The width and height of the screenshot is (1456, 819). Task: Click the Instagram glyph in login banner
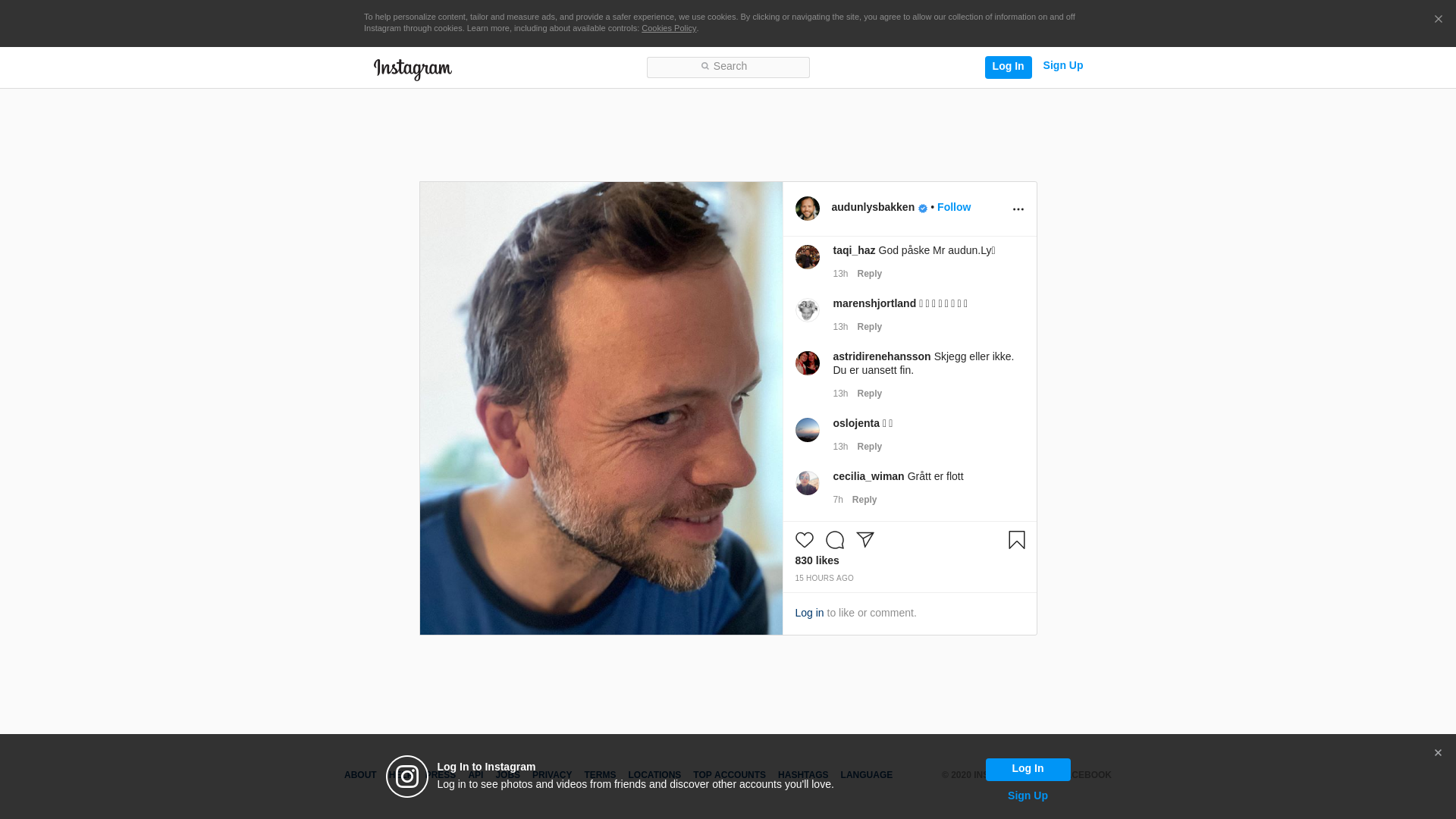[407, 777]
